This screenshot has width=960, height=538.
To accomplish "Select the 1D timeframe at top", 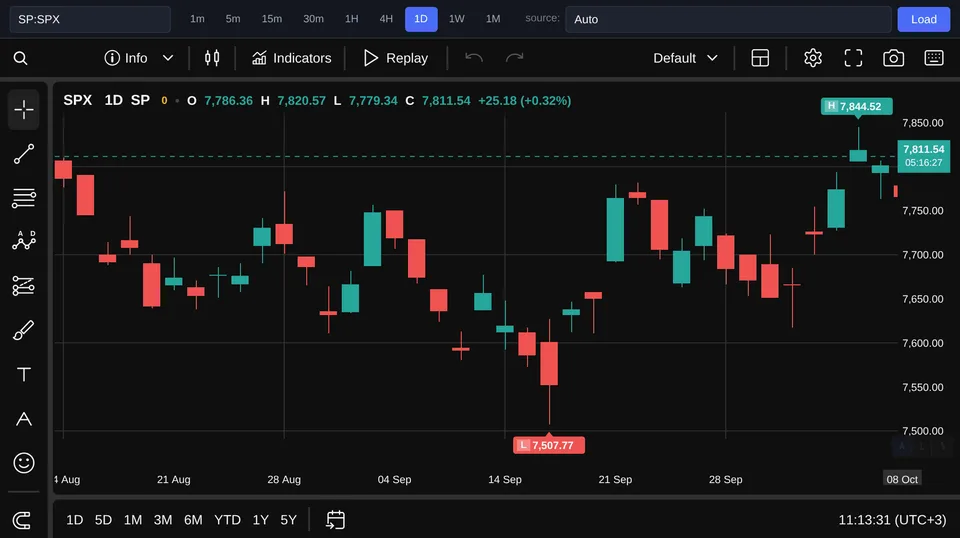I will coord(421,19).
